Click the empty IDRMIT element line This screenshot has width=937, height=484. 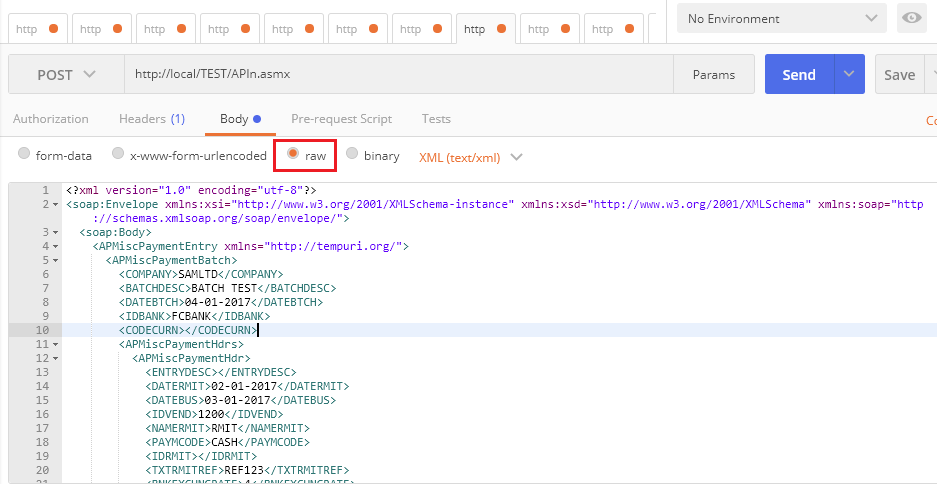coord(201,457)
